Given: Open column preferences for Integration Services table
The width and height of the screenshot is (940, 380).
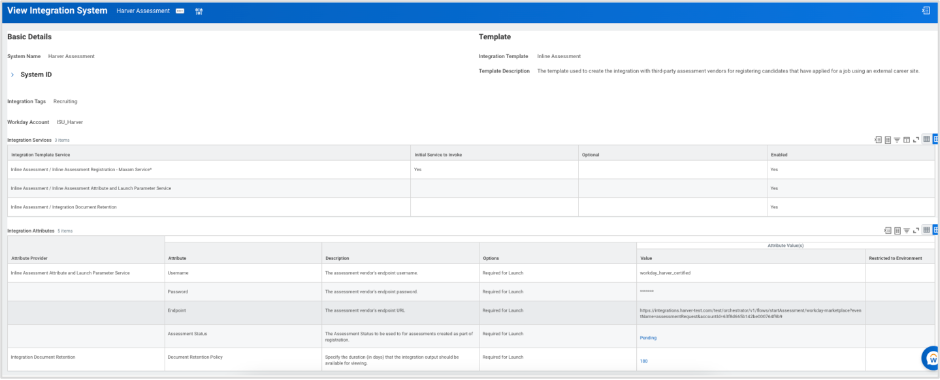Looking at the screenshot, I should [x=906, y=140].
